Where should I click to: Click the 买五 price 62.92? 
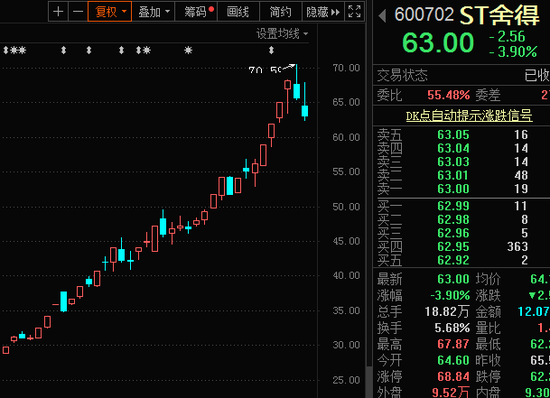[453, 260]
